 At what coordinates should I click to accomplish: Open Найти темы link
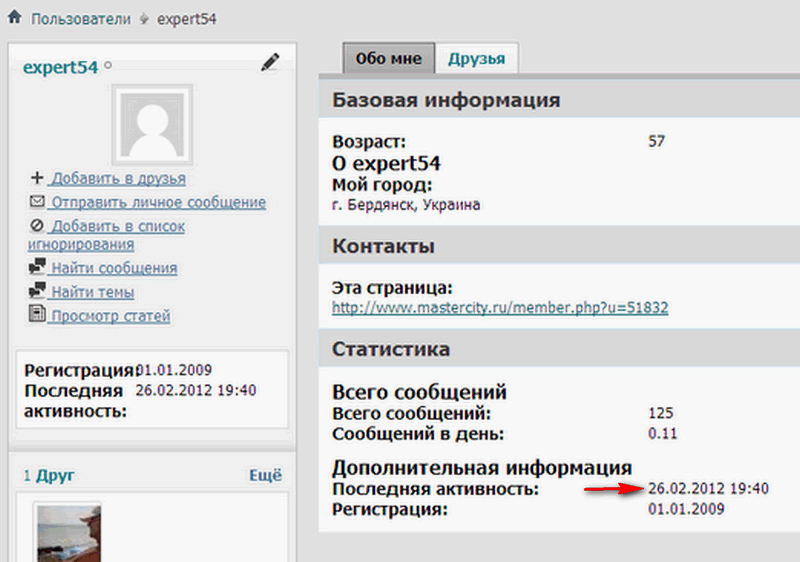click(x=93, y=292)
